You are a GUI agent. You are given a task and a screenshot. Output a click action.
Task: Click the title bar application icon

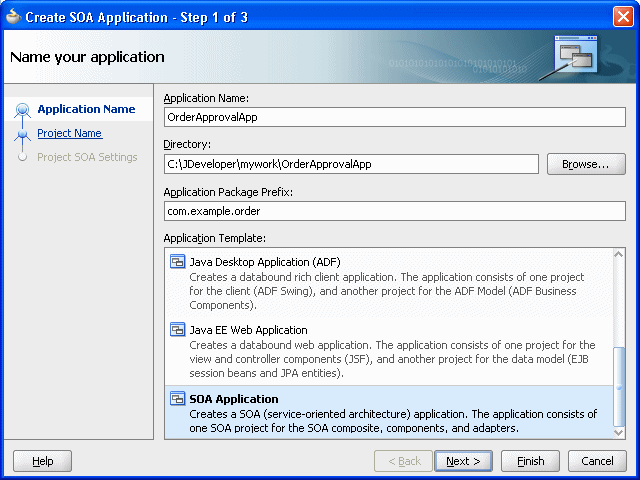click(x=13, y=16)
